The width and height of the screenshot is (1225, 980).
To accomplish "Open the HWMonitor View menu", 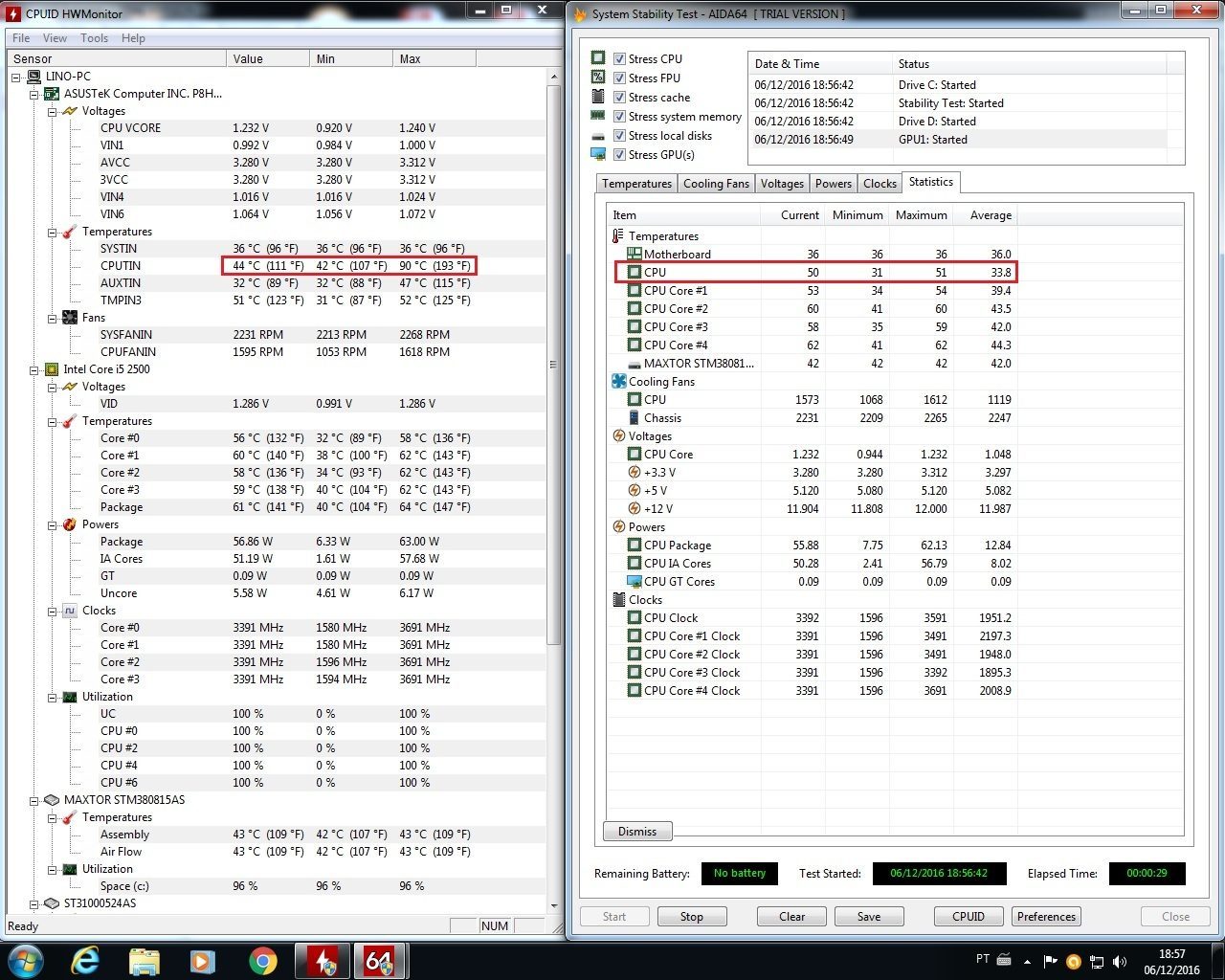I will [x=55, y=38].
